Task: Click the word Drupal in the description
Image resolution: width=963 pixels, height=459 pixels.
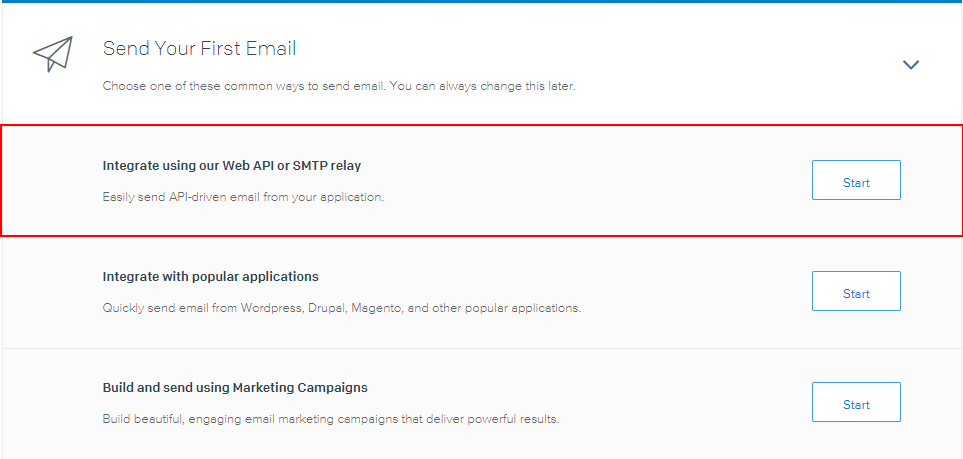Action: [324, 308]
